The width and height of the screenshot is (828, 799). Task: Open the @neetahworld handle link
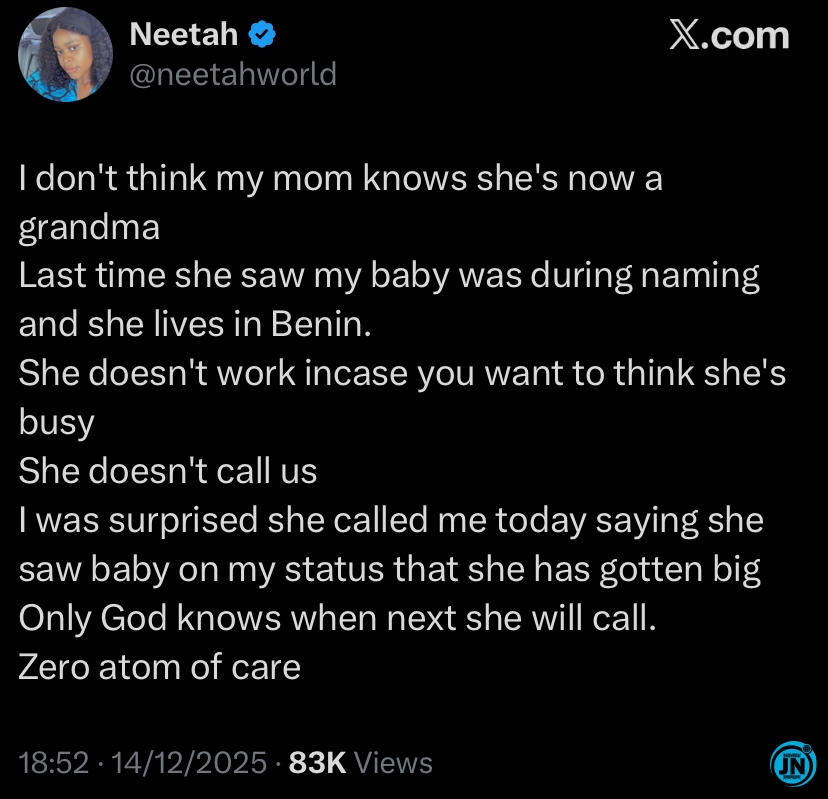(x=233, y=74)
